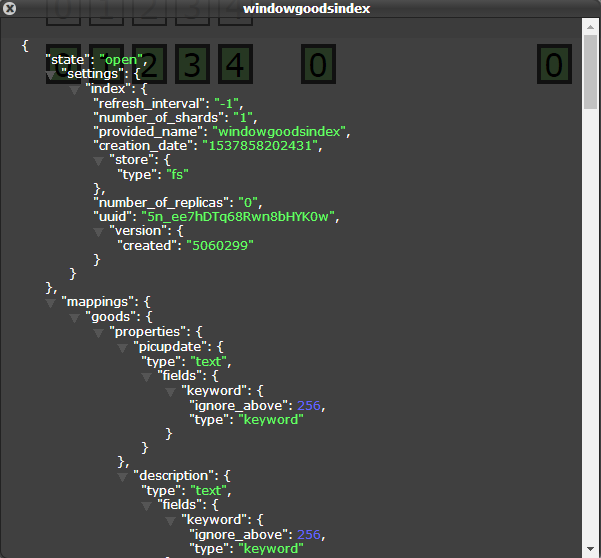Click the vertical scrollbar thumb
The width and height of the screenshot is (601, 558).
coord(590,72)
